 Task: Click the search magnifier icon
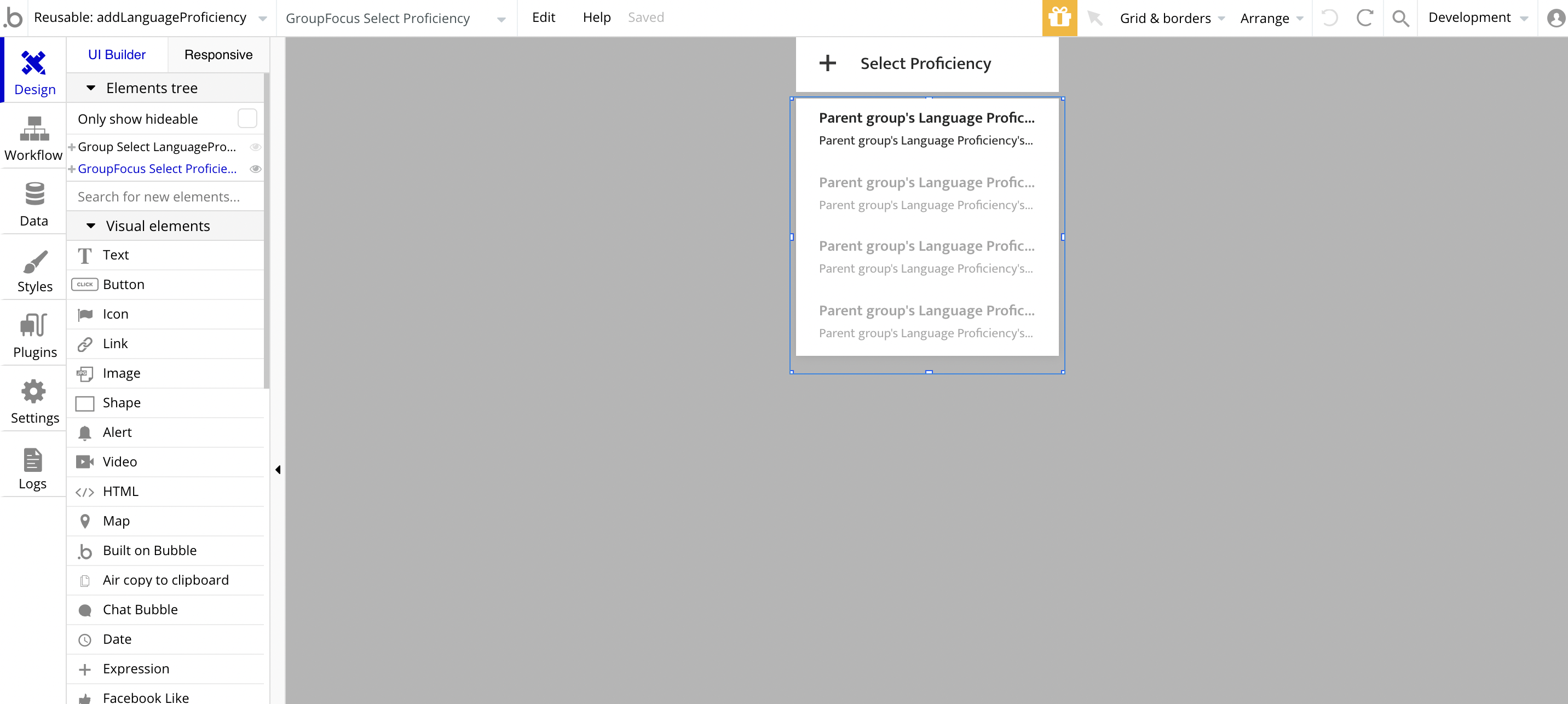pos(1400,18)
